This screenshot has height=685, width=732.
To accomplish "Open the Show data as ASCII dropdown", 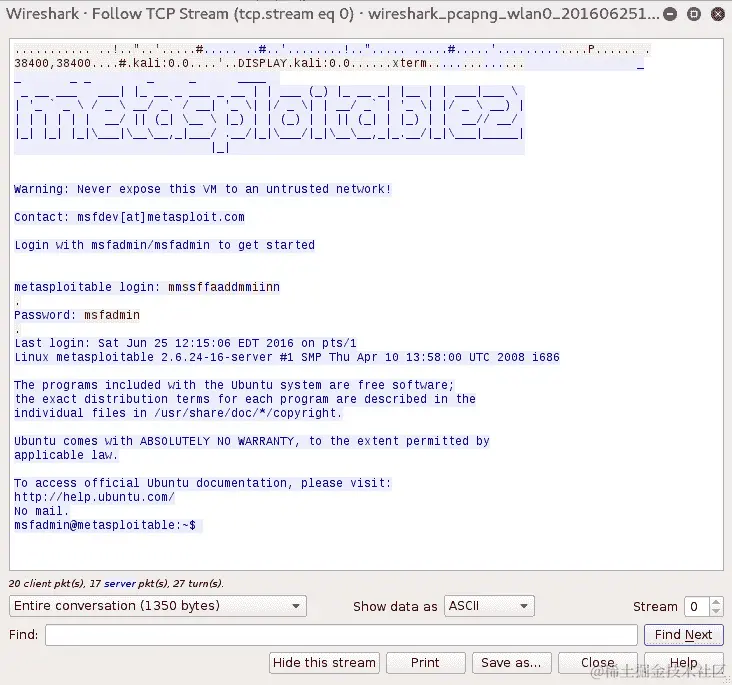I will coord(489,606).
